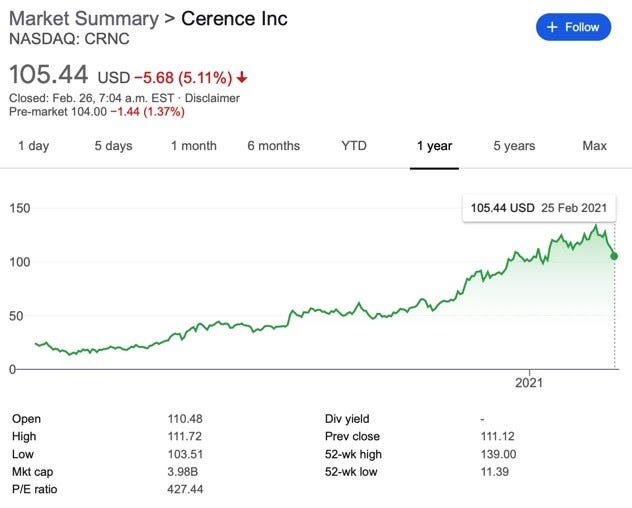Click the Cerence Inc company title
The width and height of the screenshot is (632, 508).
click(x=234, y=19)
